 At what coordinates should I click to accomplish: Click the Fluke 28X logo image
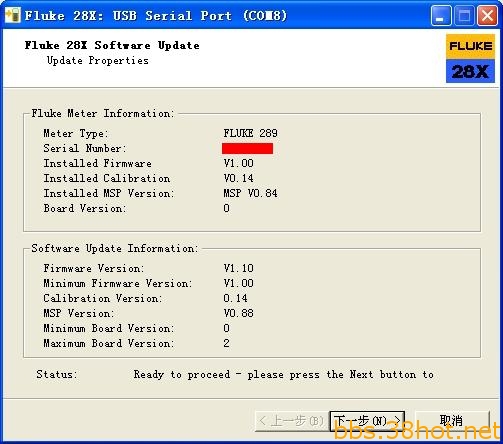click(x=470, y=58)
